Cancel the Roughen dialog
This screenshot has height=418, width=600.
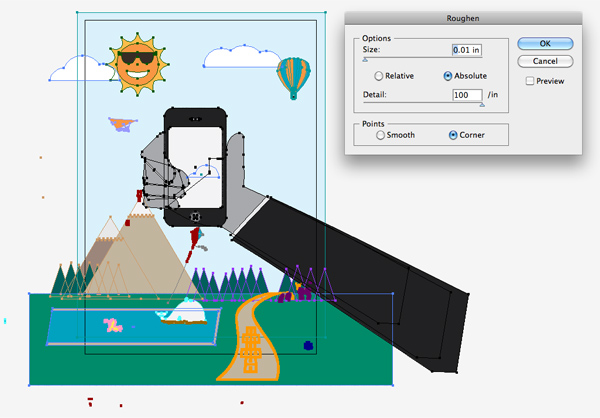click(545, 61)
